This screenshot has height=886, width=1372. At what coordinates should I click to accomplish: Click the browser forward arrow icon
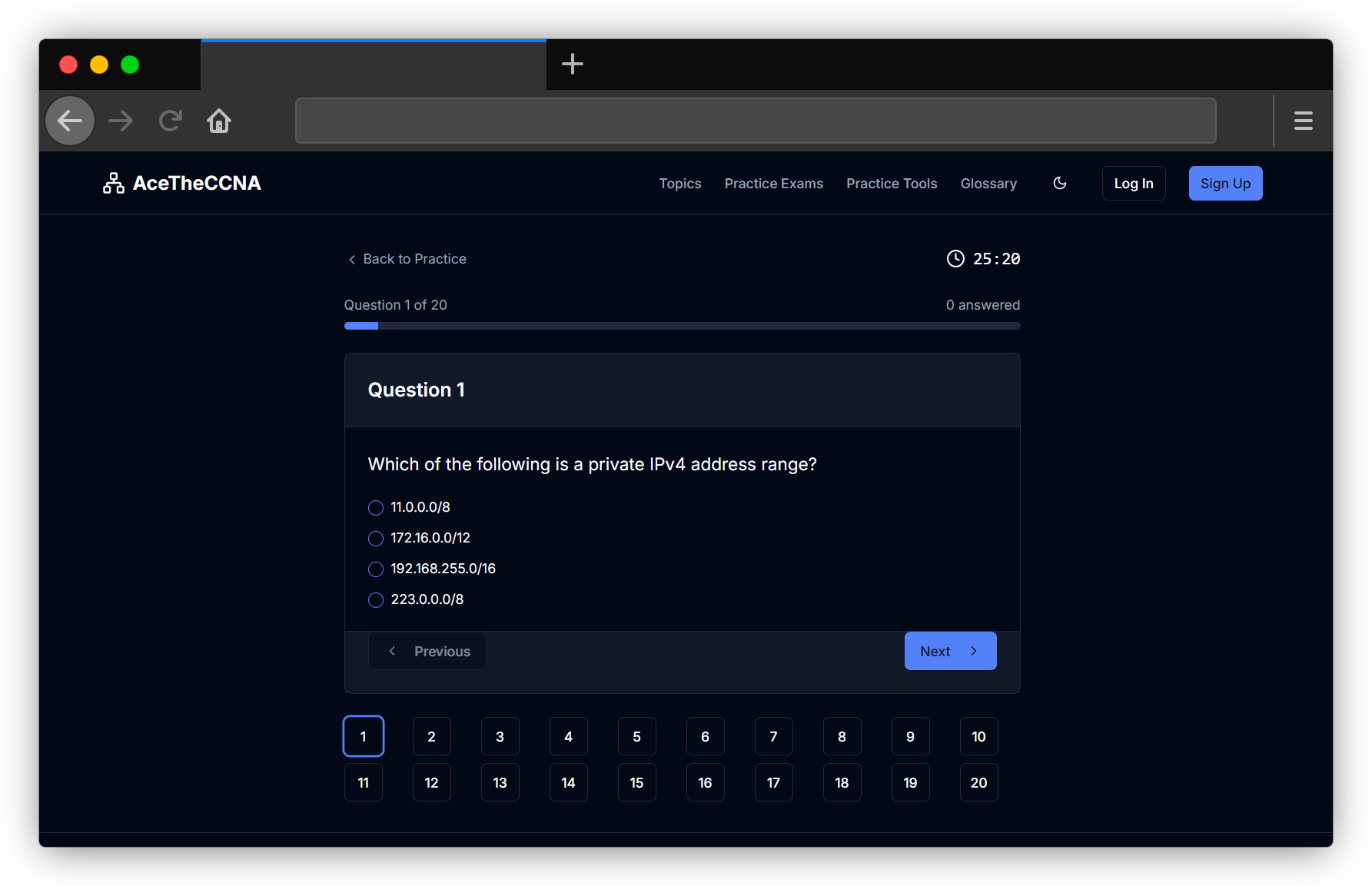(121, 121)
